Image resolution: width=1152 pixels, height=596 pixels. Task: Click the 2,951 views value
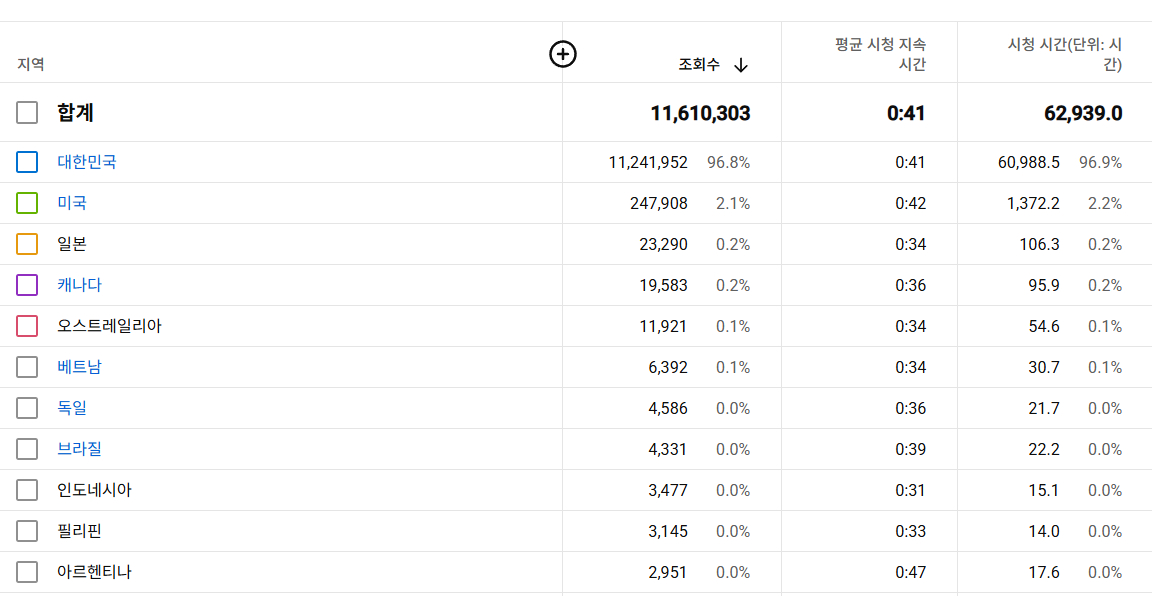click(x=668, y=572)
